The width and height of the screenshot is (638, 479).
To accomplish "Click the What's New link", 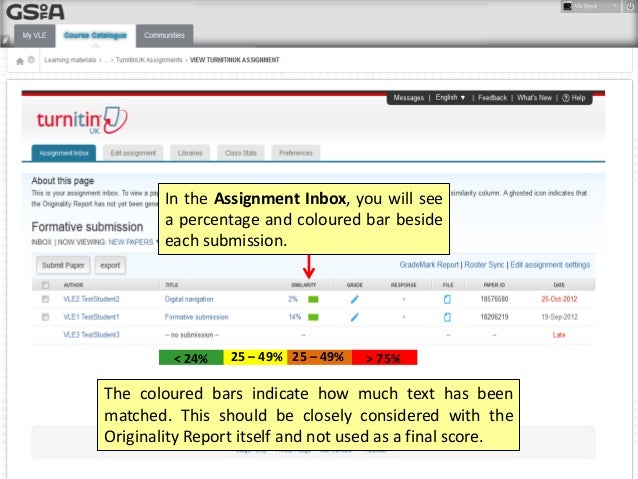I will pyautogui.click(x=534, y=98).
